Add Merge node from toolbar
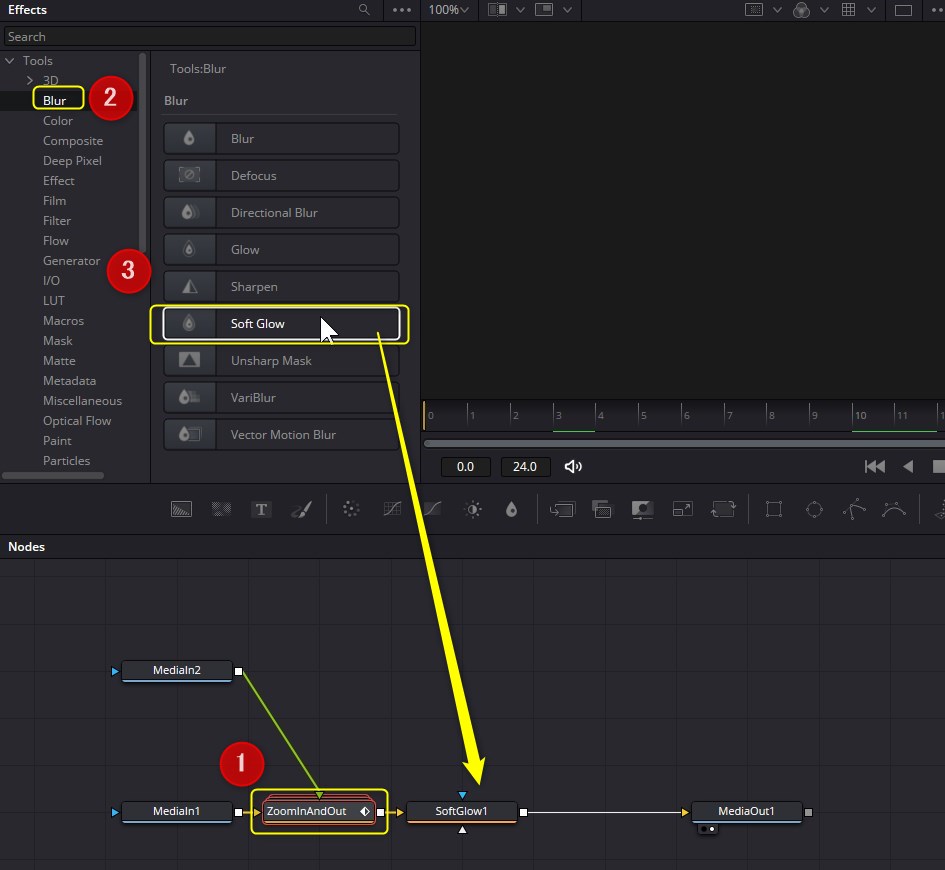The width and height of the screenshot is (945, 870). [x=562, y=510]
